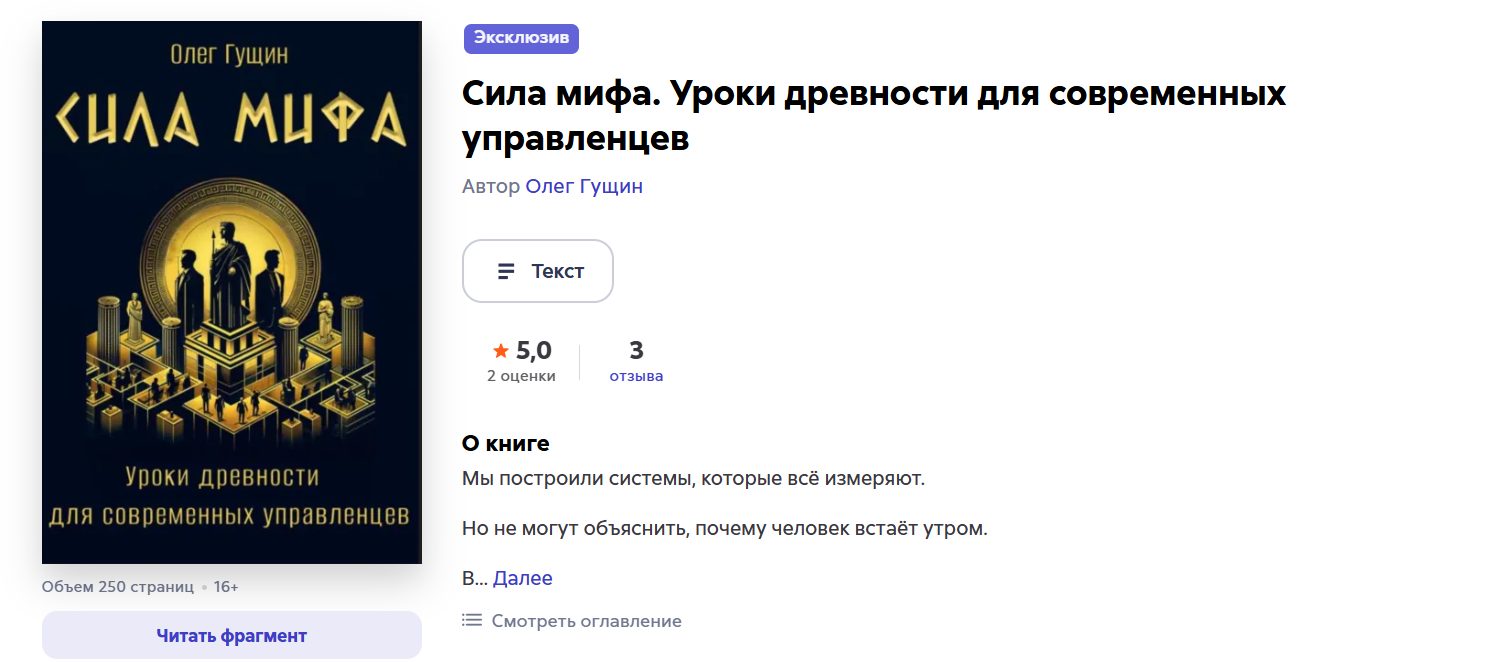Click the Читать фрагмент button
1497x662 pixels.
[231, 634]
